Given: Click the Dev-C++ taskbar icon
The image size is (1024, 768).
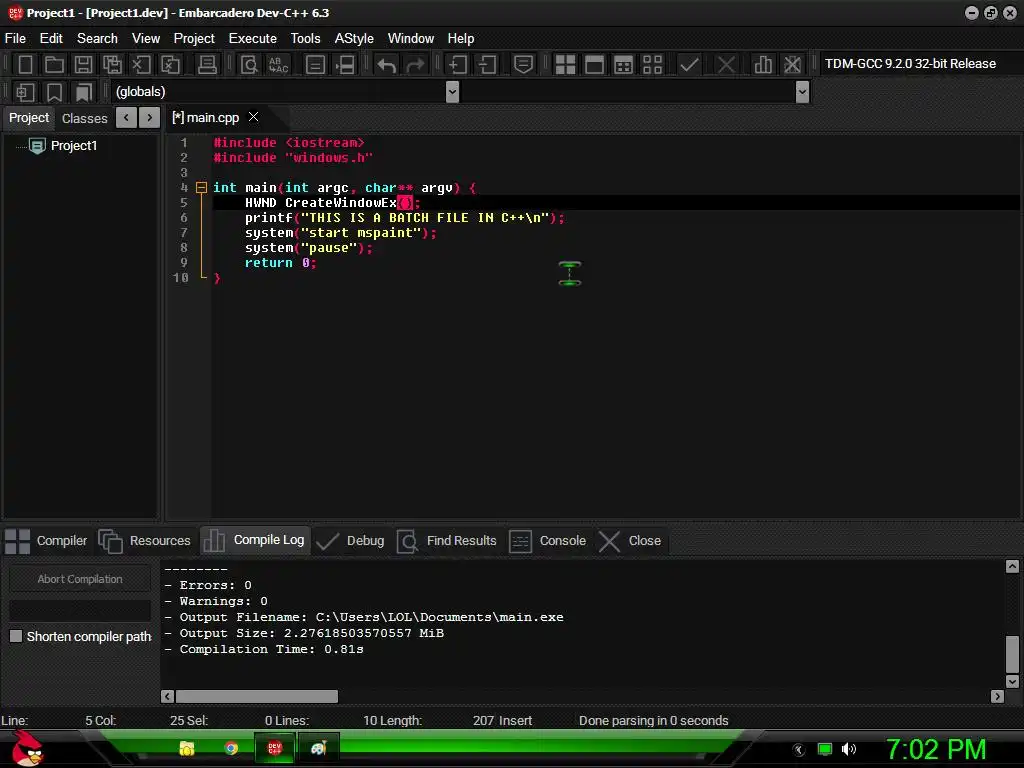Looking at the screenshot, I should click(274, 748).
